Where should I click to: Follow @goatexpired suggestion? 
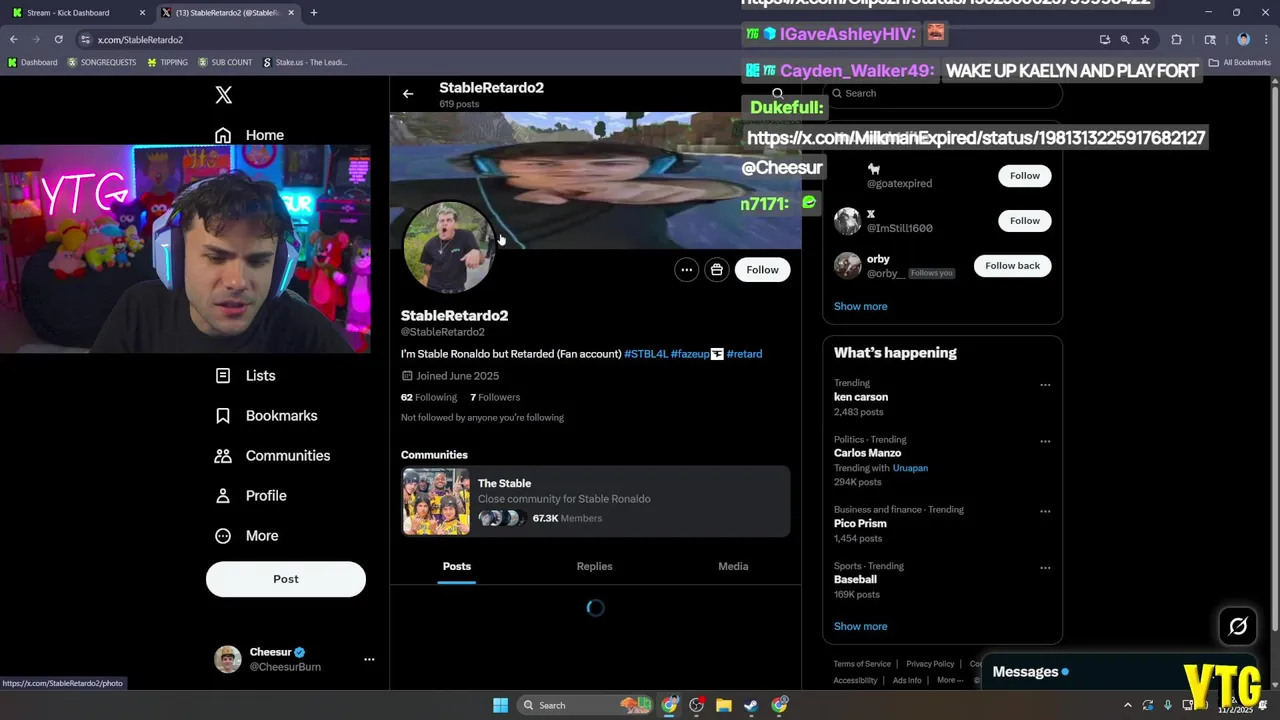pyautogui.click(x=1025, y=176)
